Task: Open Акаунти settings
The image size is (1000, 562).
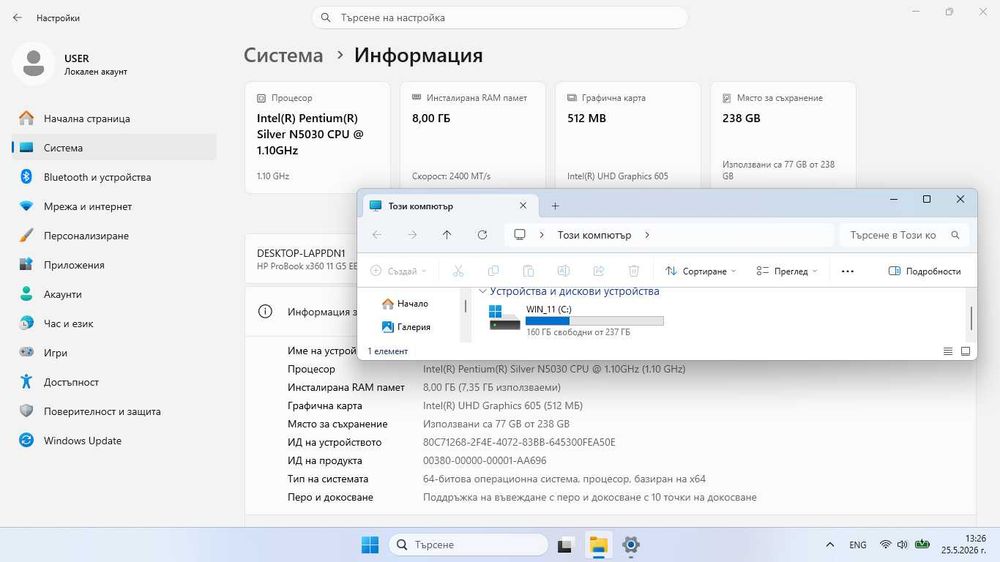Action: point(114,295)
